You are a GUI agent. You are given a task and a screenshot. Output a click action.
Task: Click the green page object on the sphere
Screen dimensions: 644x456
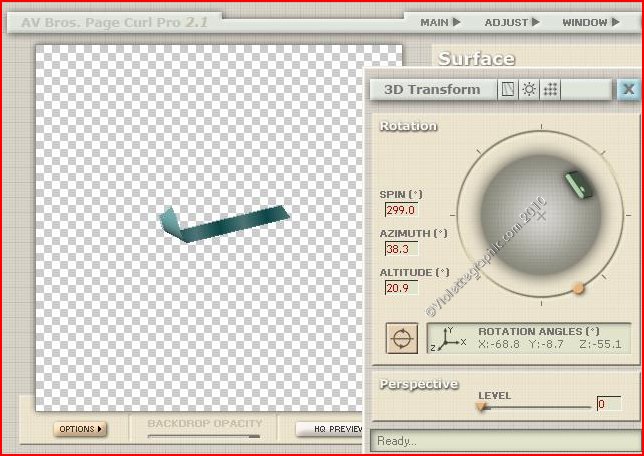tap(577, 185)
